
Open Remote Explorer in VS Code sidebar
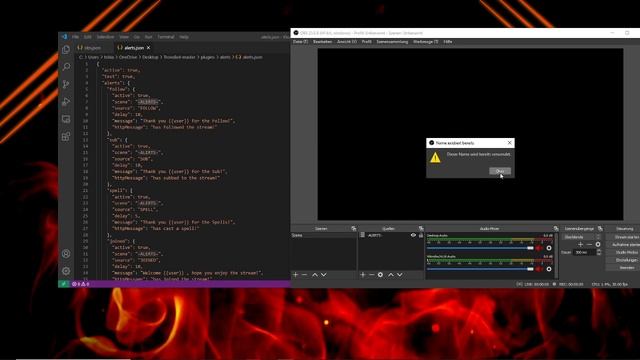(66, 119)
